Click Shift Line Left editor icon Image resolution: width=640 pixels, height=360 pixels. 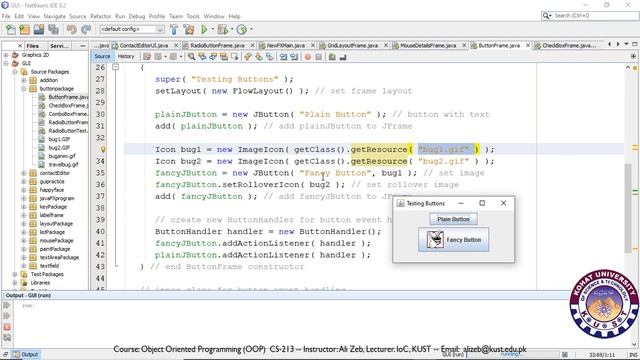[283, 57]
